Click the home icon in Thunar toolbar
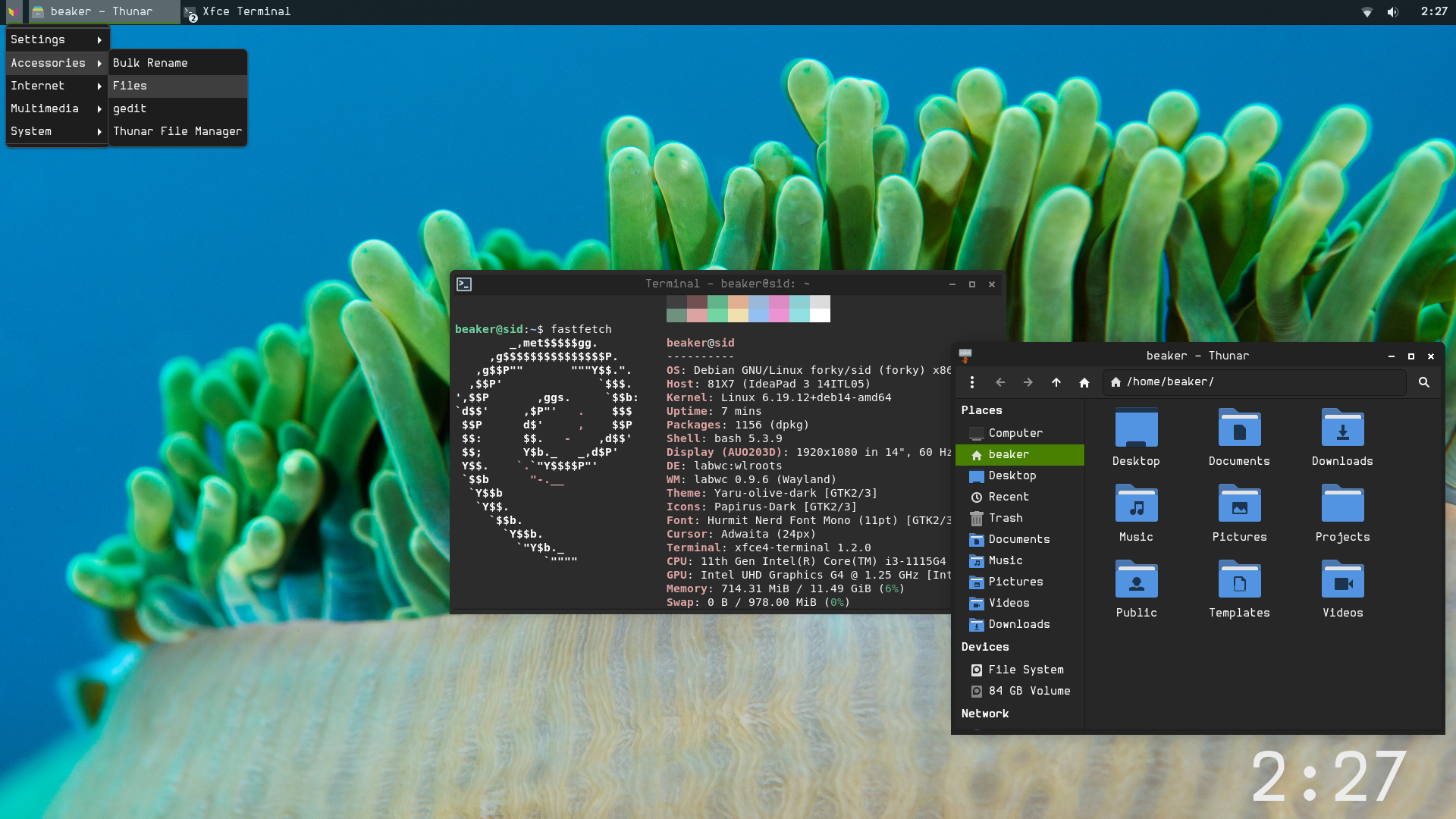This screenshot has width=1456, height=819. point(1084,382)
